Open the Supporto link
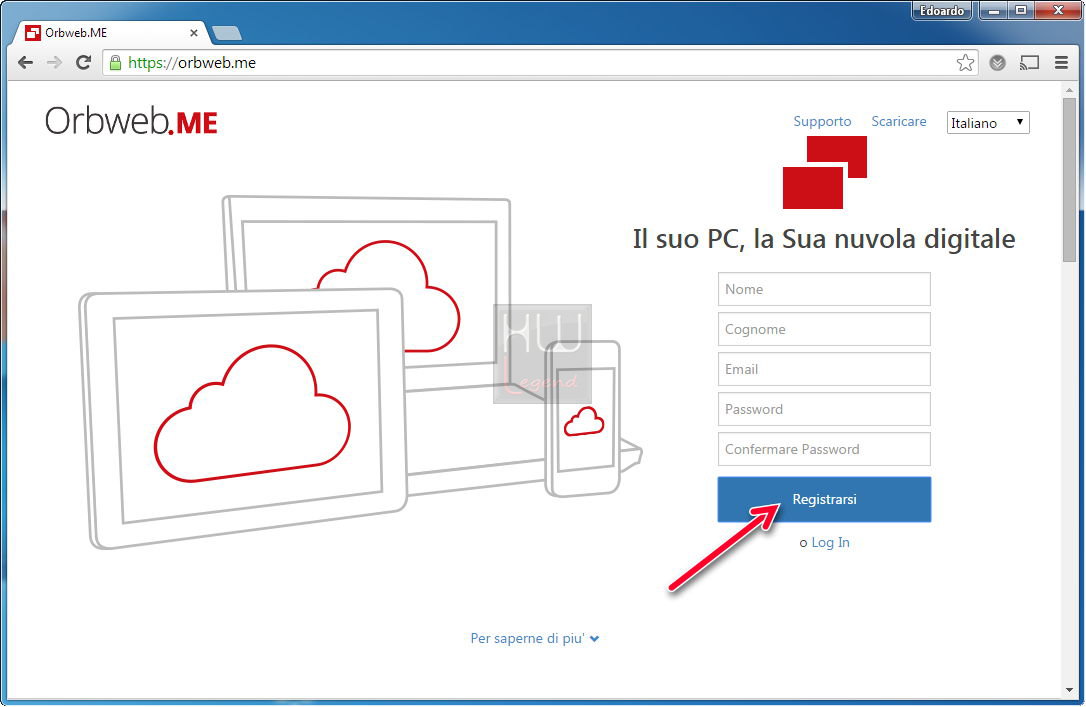 coord(822,121)
